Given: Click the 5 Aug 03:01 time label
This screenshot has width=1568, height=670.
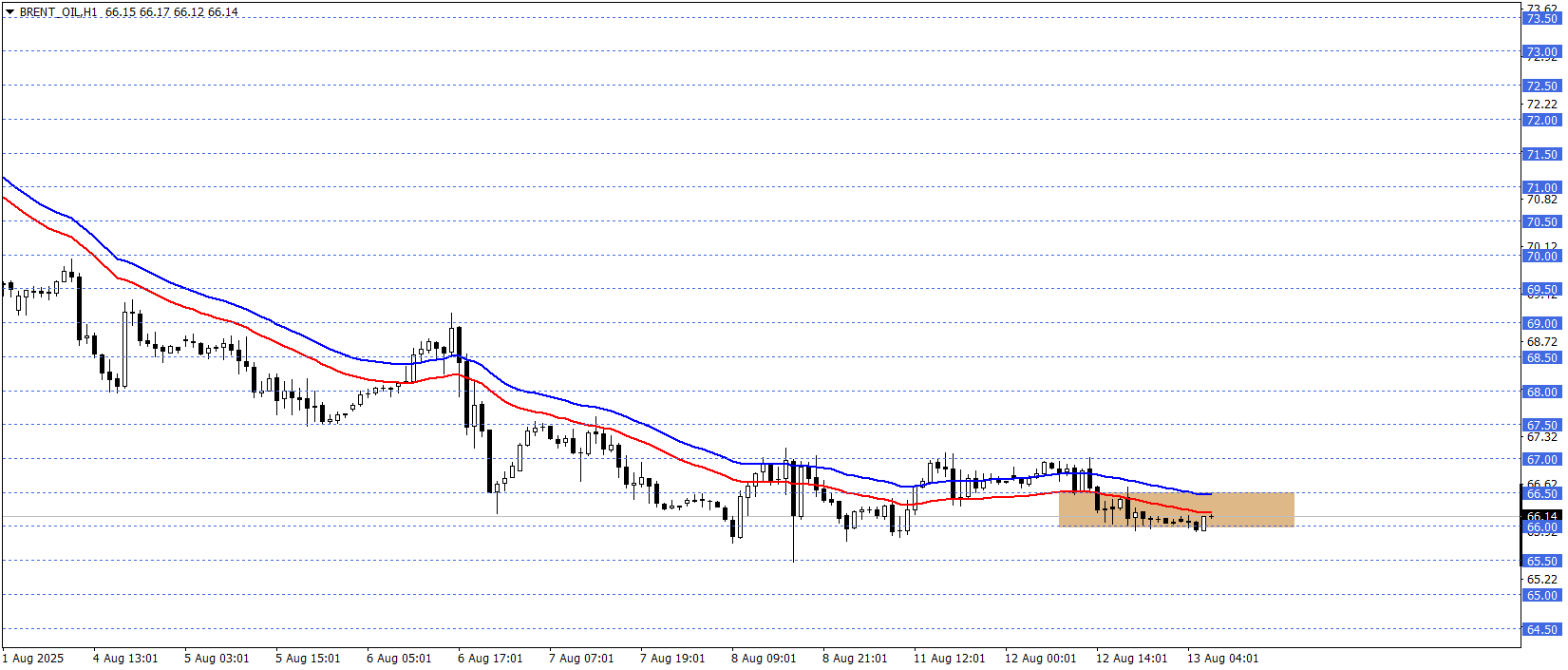Looking at the screenshot, I should [217, 658].
